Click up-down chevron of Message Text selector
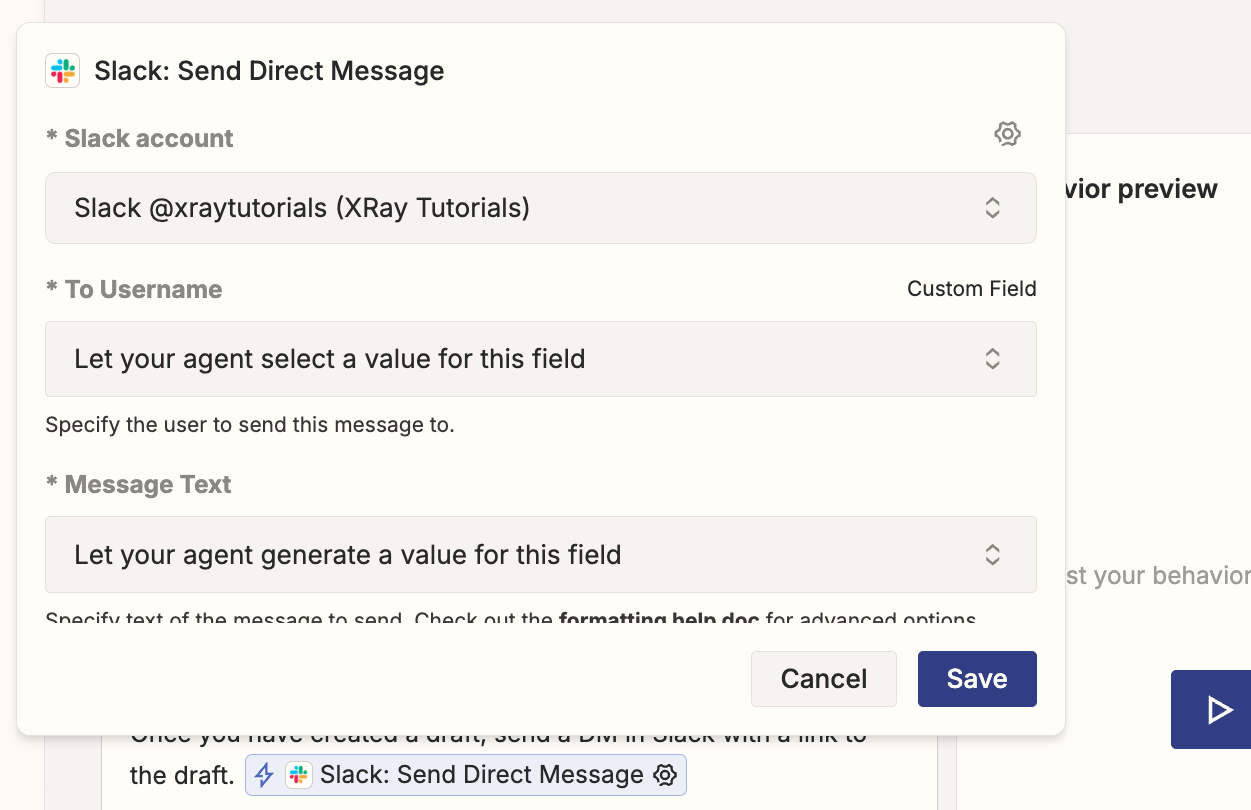The height and width of the screenshot is (810, 1251). pos(993,555)
